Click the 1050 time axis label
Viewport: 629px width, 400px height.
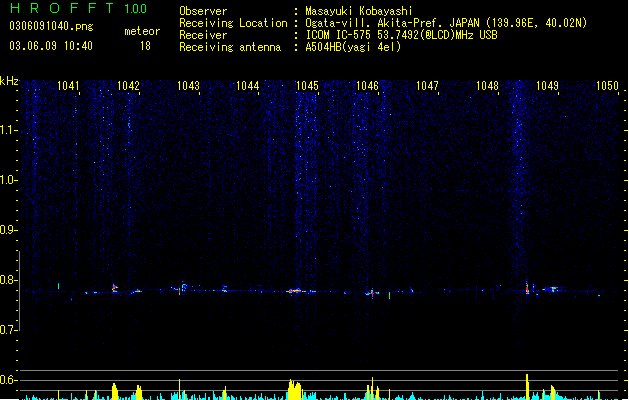607,86
